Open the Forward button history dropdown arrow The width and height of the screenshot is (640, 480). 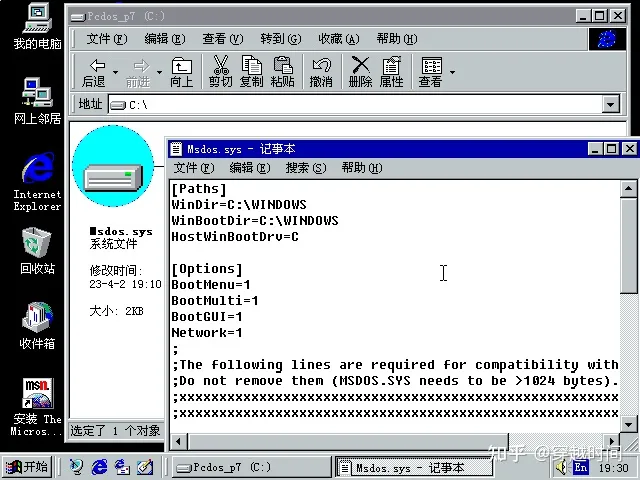click(x=159, y=72)
